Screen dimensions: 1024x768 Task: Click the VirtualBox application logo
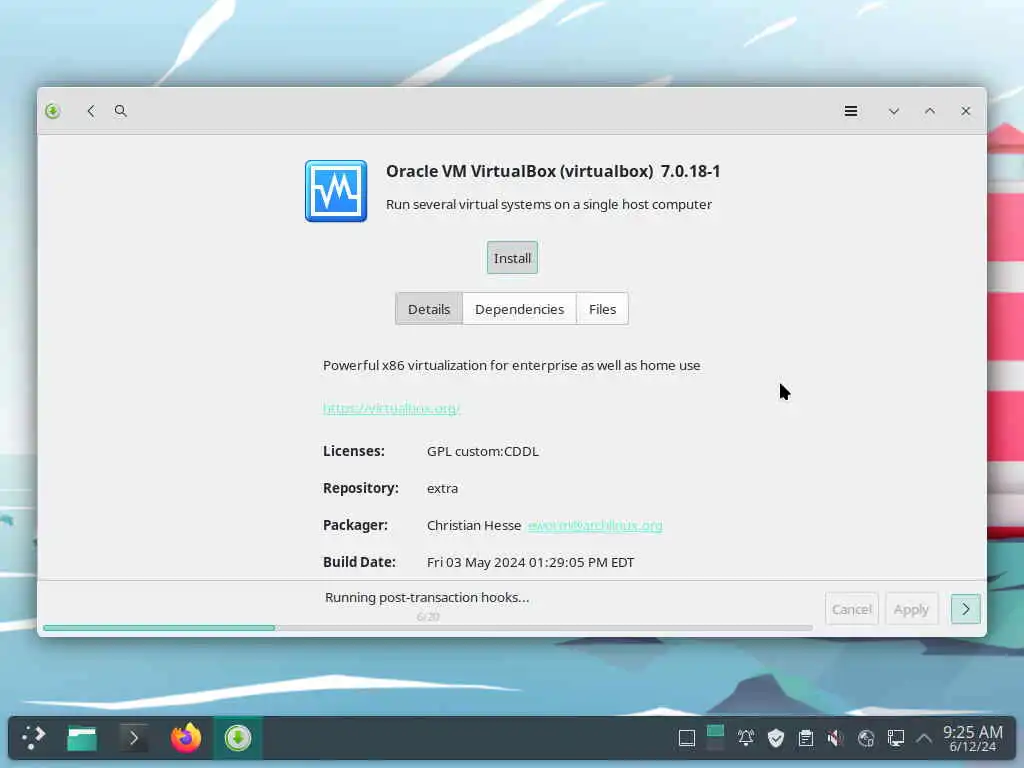[x=336, y=191]
